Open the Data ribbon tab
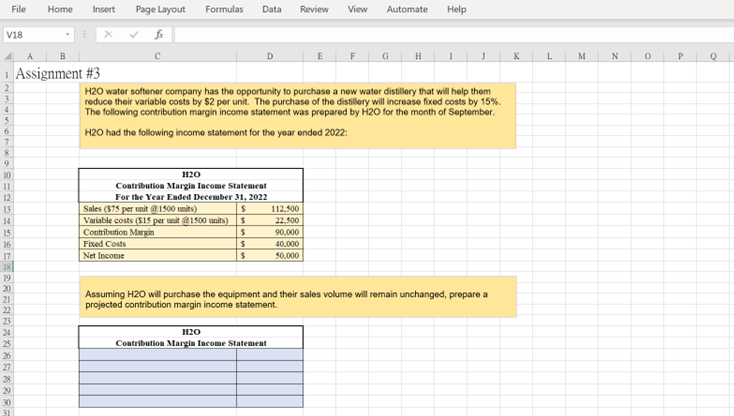 pyautogui.click(x=272, y=9)
